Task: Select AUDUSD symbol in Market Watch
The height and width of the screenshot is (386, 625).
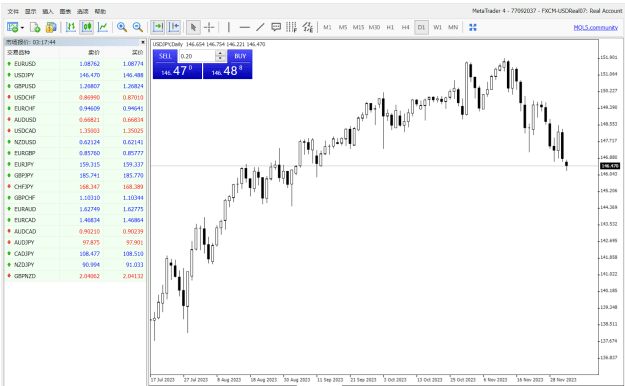Action: [25, 119]
